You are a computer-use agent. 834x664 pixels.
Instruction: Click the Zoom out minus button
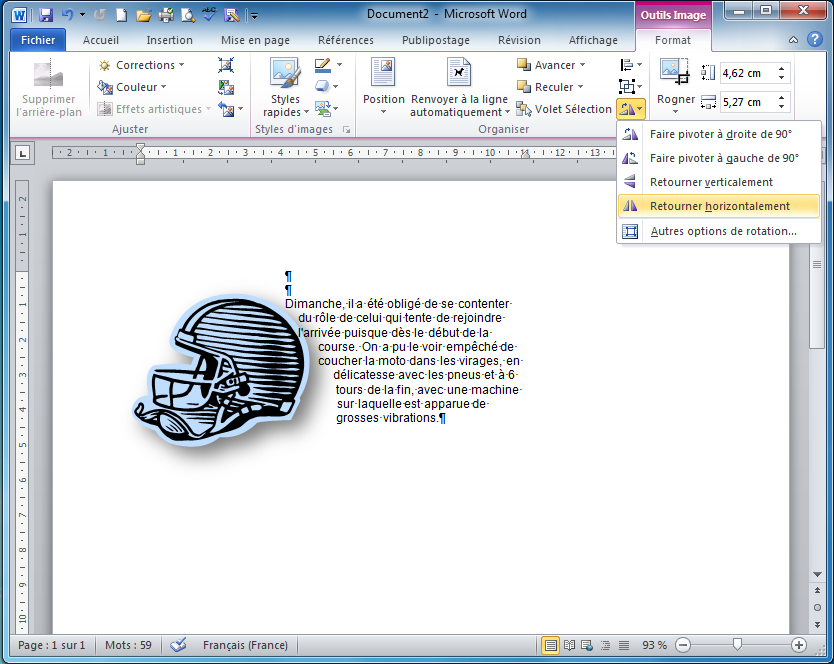(x=683, y=645)
